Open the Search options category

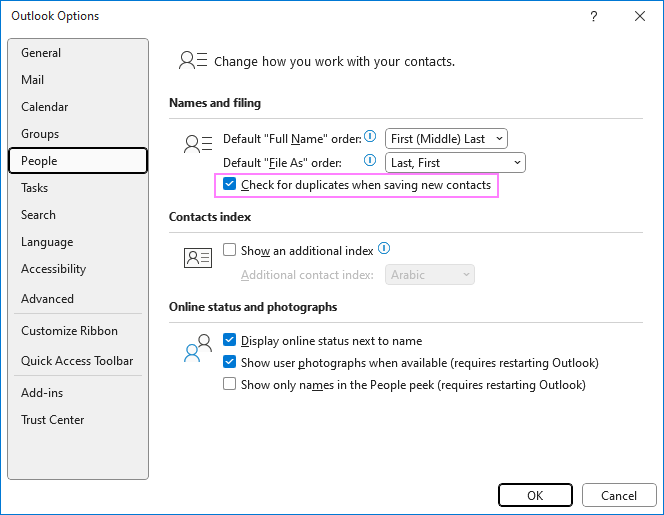(78, 215)
